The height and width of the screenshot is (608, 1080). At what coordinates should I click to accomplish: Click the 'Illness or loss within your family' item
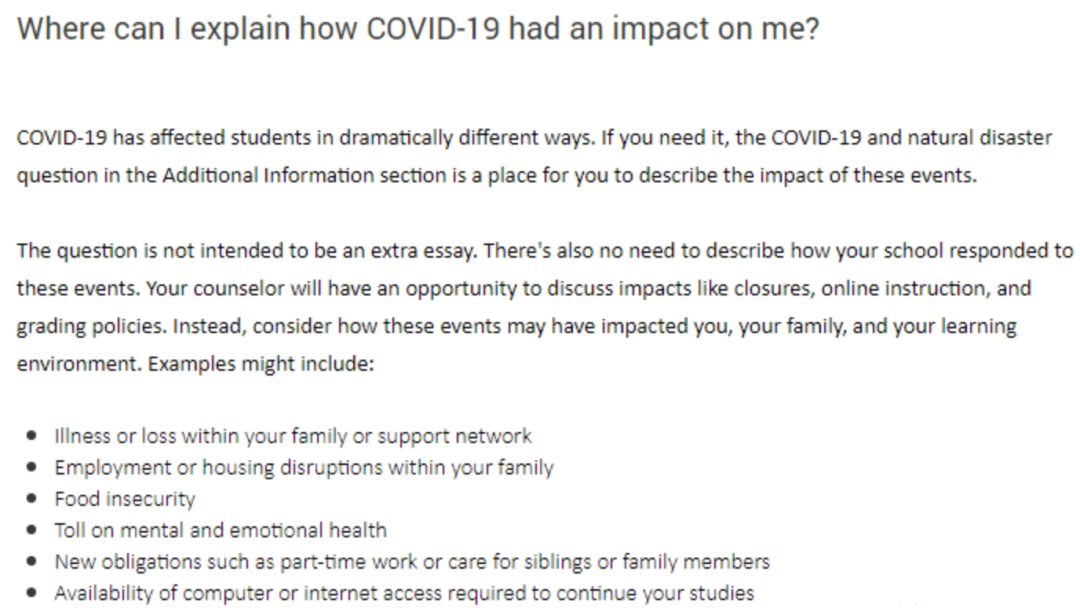pos(293,436)
